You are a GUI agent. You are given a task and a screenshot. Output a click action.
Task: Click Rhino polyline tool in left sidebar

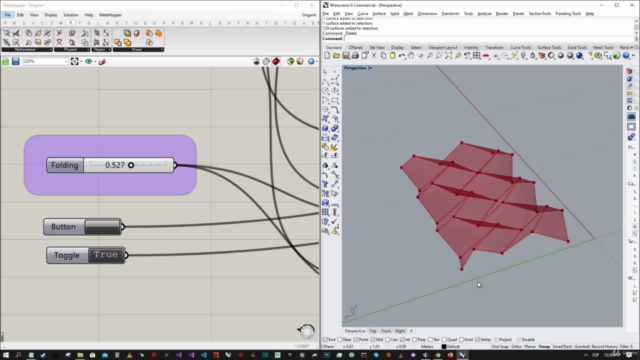[x=326, y=81]
